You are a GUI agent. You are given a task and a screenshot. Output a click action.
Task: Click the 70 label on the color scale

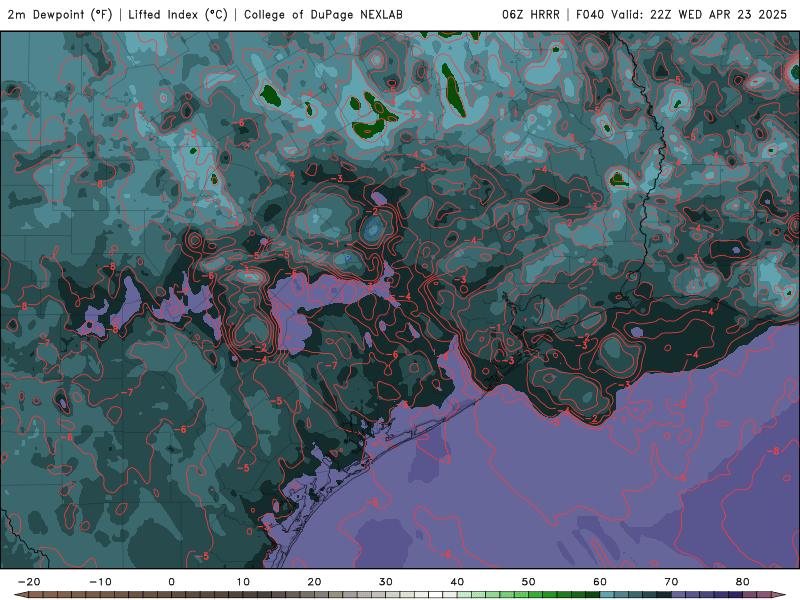click(671, 582)
